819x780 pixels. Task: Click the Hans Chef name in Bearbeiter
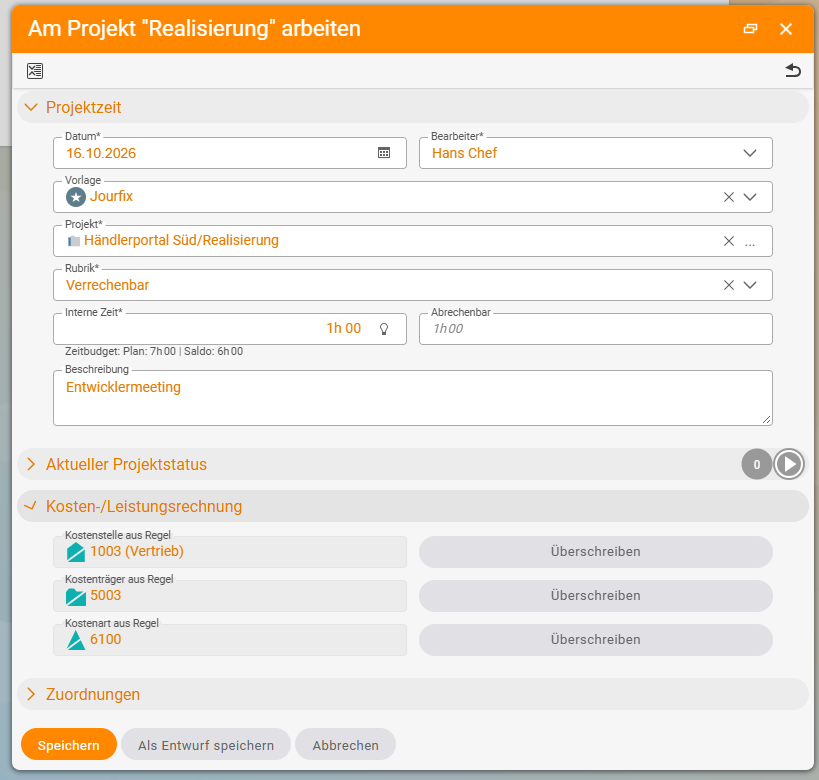point(464,153)
